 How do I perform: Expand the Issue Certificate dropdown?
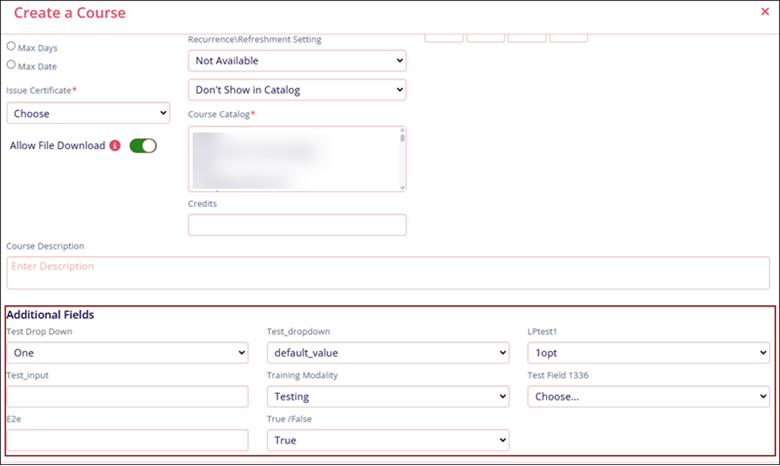point(88,113)
